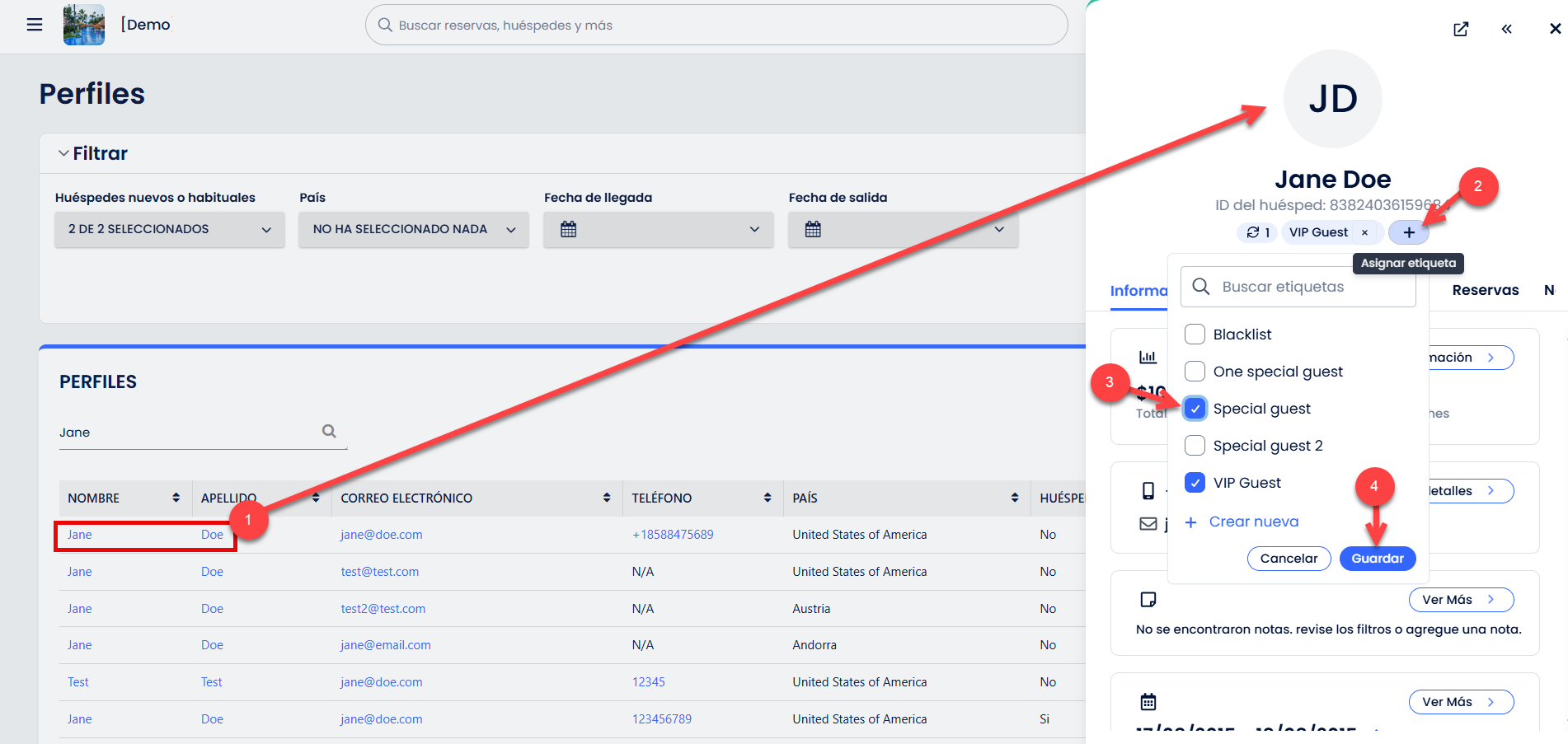Open the Huéspedes nuevos o habituales dropdown
The width and height of the screenshot is (1568, 744).
tap(170, 229)
